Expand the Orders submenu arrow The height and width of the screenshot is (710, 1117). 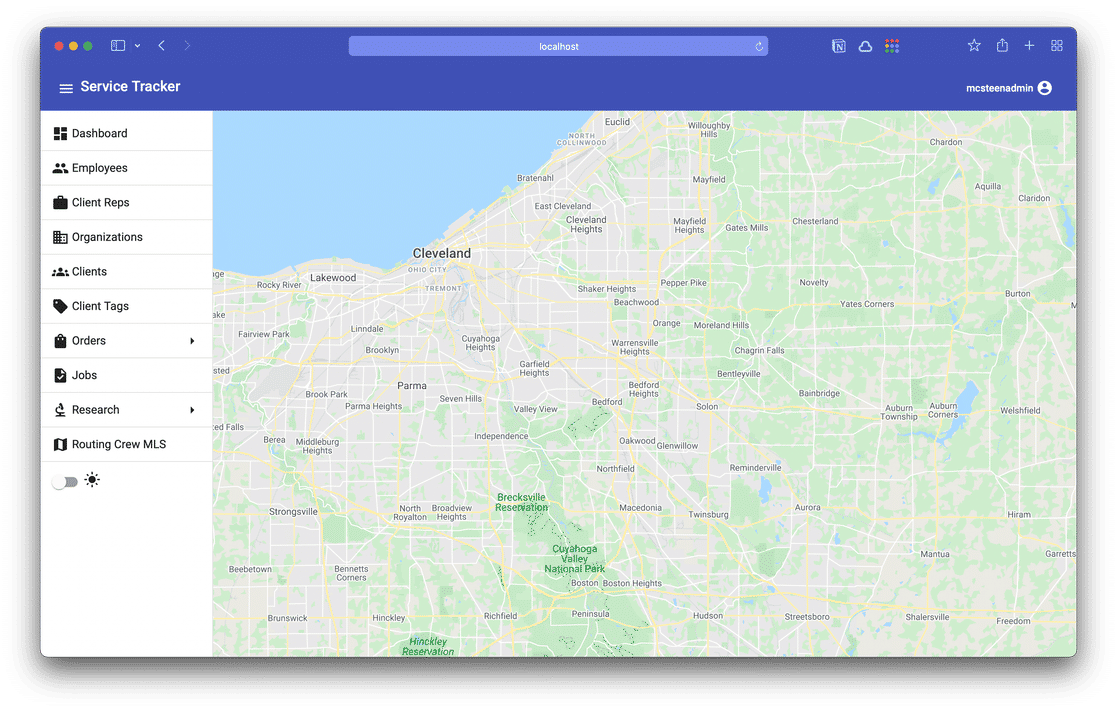coord(192,340)
